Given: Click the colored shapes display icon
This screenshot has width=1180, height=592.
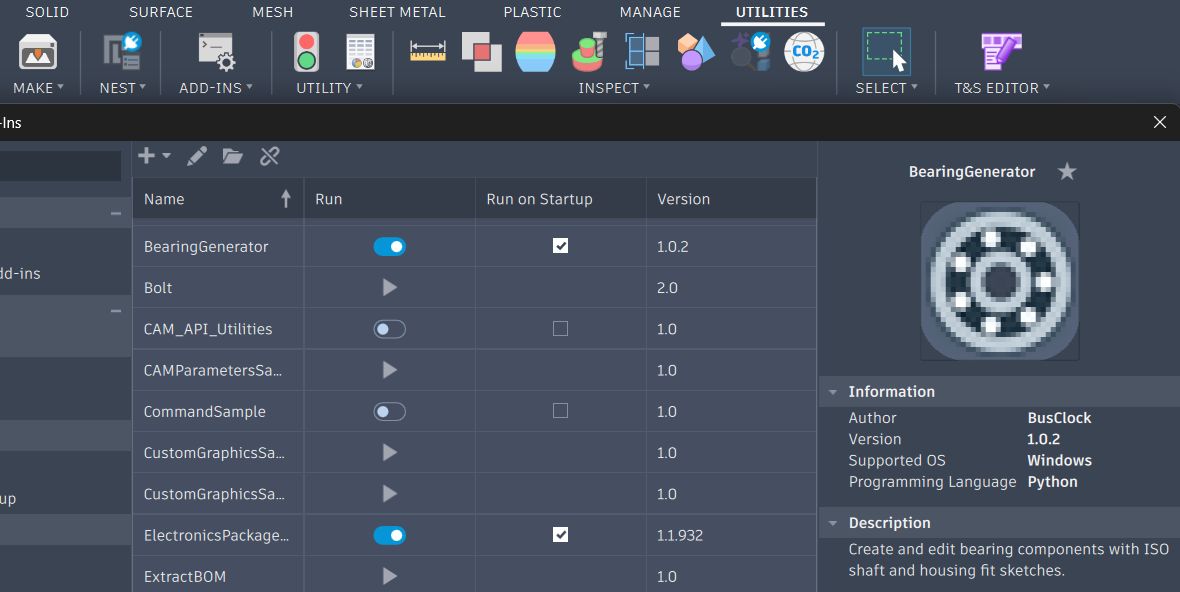Looking at the screenshot, I should 696,52.
